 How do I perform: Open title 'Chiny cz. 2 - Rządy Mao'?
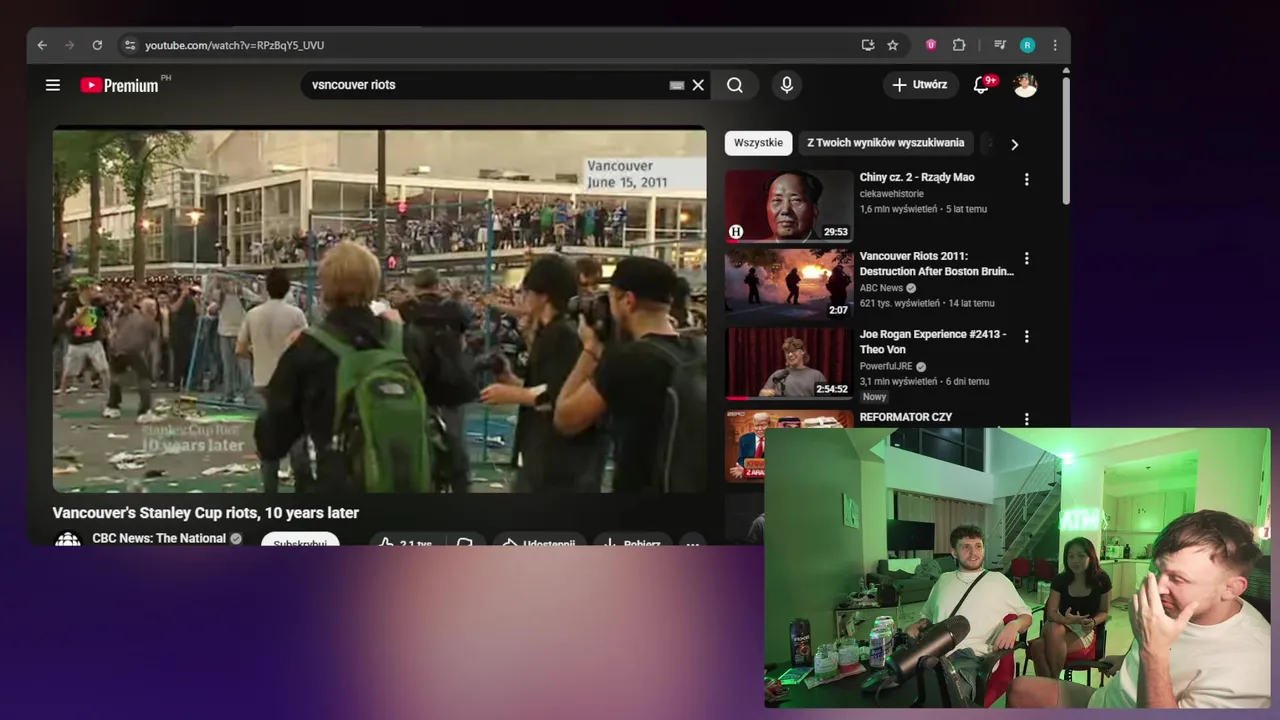coord(917,177)
